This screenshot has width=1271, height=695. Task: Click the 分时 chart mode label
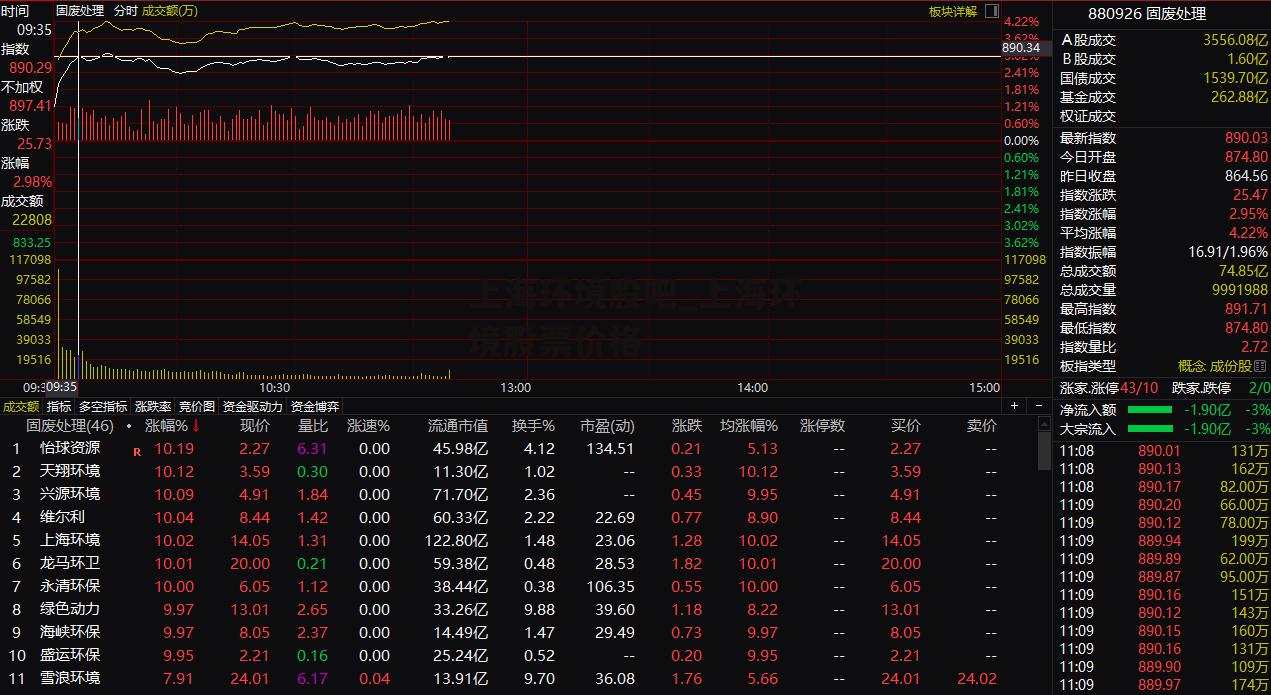[126, 11]
